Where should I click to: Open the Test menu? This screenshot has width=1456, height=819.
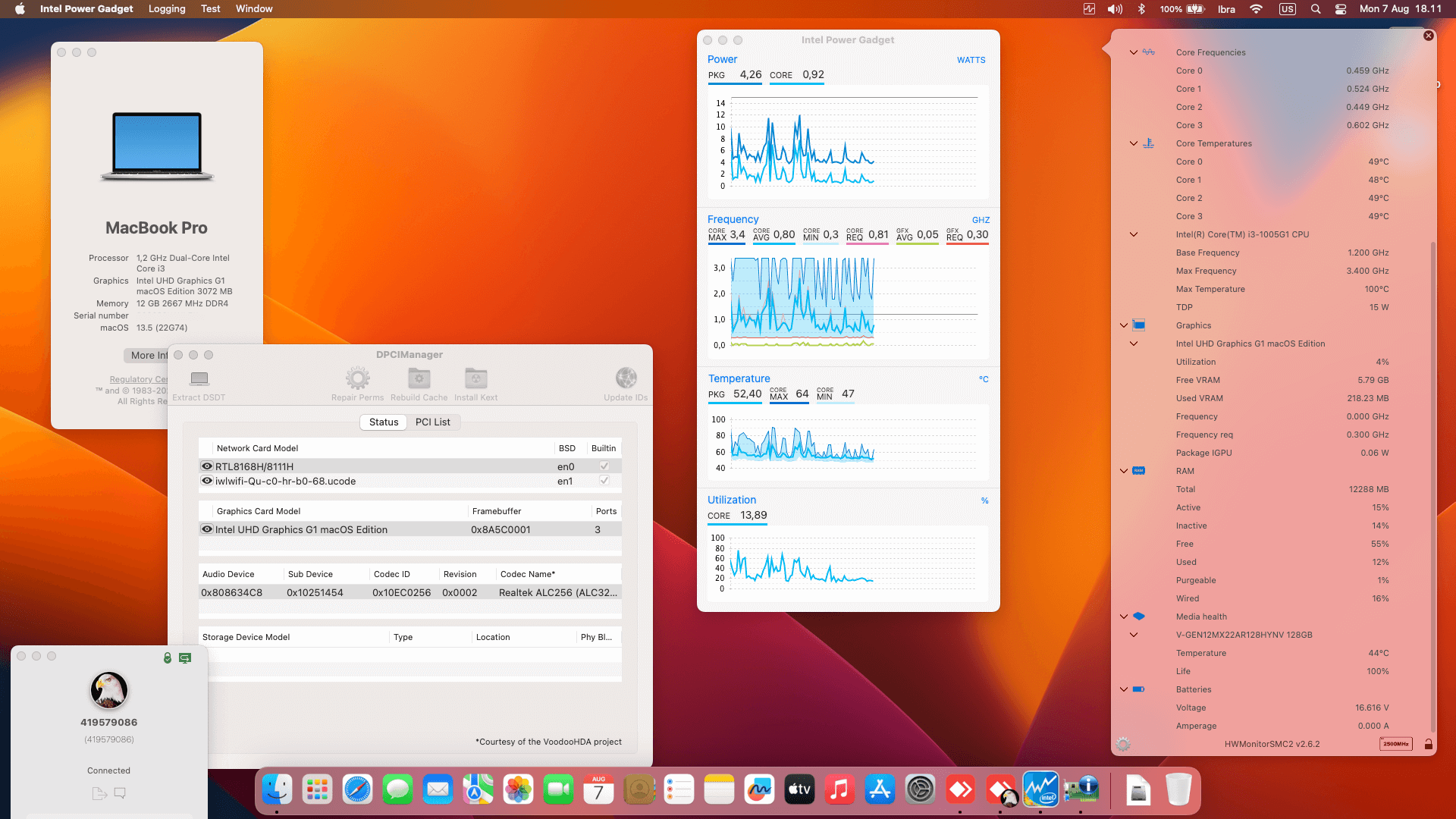coord(211,9)
